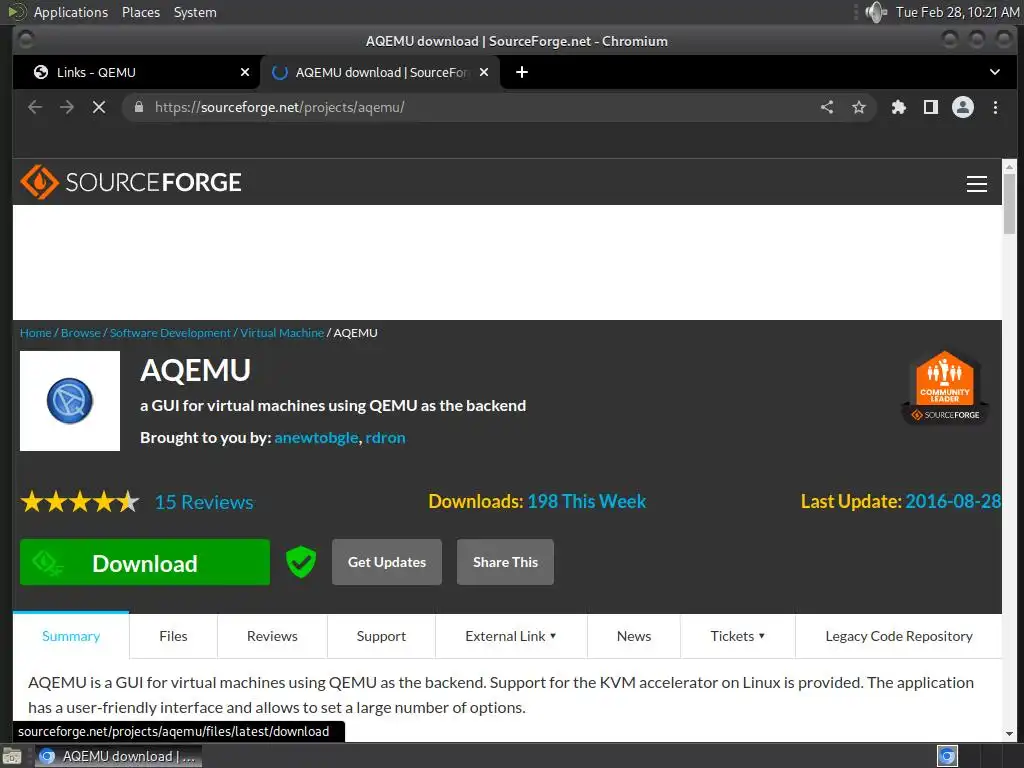
Task: Click the Share This button
Action: [505, 562]
